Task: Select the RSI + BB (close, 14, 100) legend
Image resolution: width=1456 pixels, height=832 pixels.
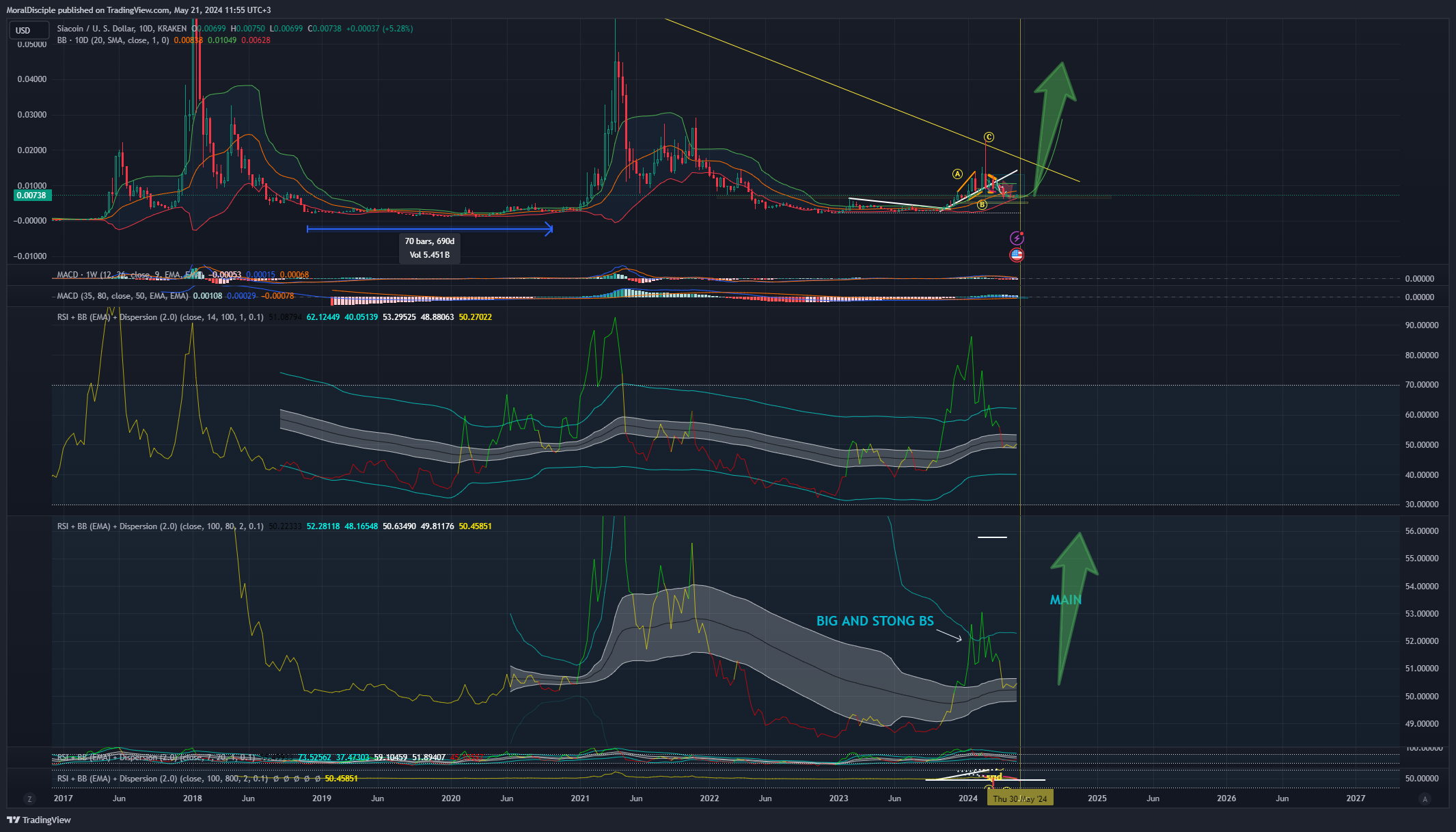Action: pyautogui.click(x=160, y=317)
